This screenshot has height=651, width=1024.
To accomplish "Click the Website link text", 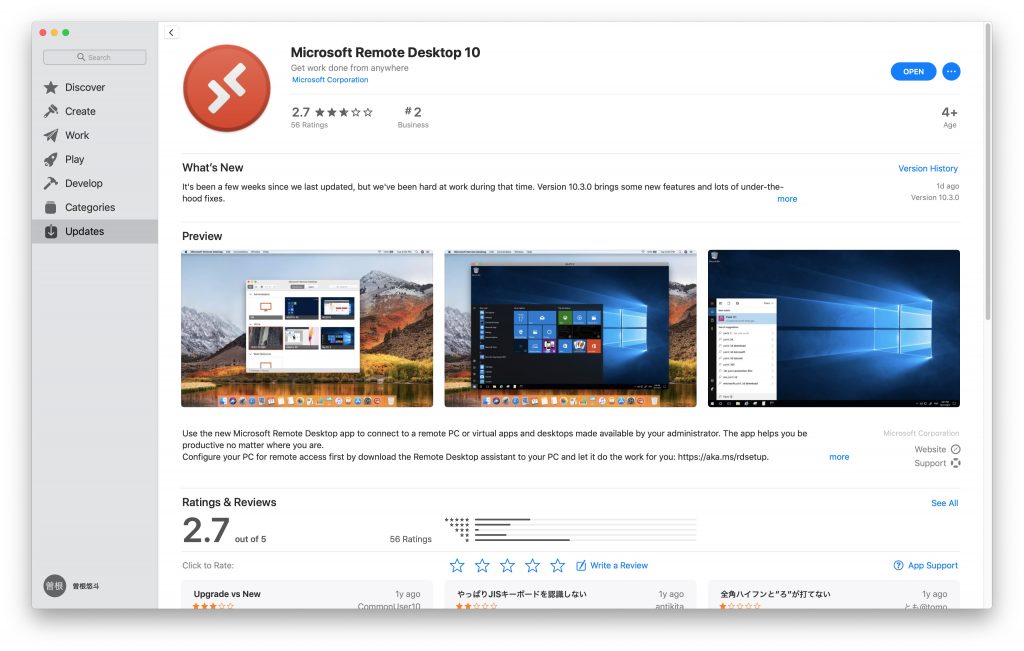I will [930, 449].
